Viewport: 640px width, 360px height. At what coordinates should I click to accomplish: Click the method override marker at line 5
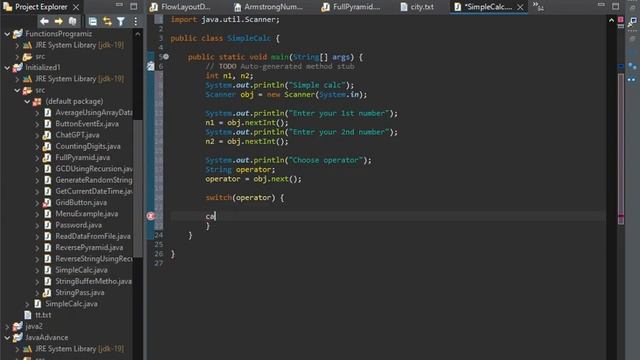(166, 56)
